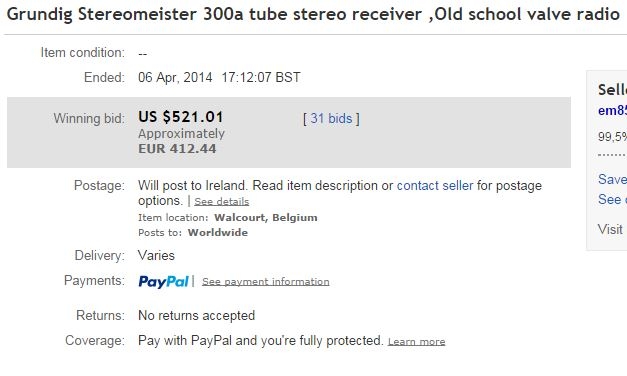Open the See other items link

(612, 199)
